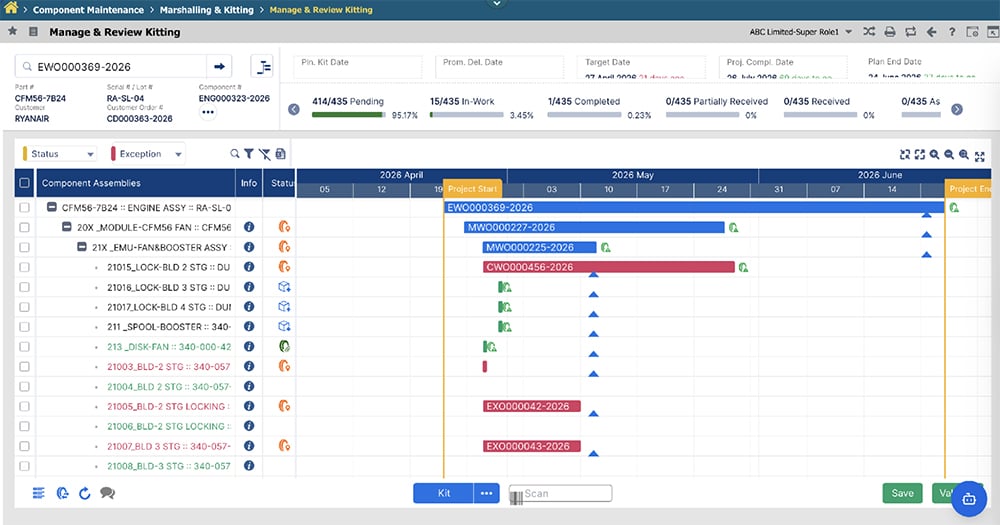Go to next status summary with right arrow
Image resolution: width=1000 pixels, height=525 pixels.
957,109
